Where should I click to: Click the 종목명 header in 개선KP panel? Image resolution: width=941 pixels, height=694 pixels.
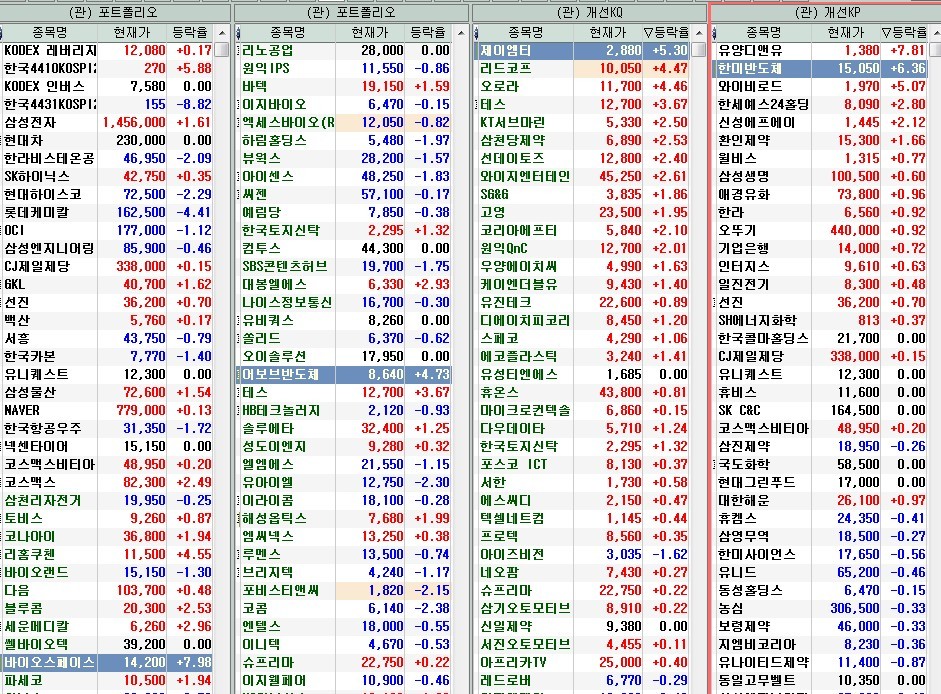click(763, 32)
